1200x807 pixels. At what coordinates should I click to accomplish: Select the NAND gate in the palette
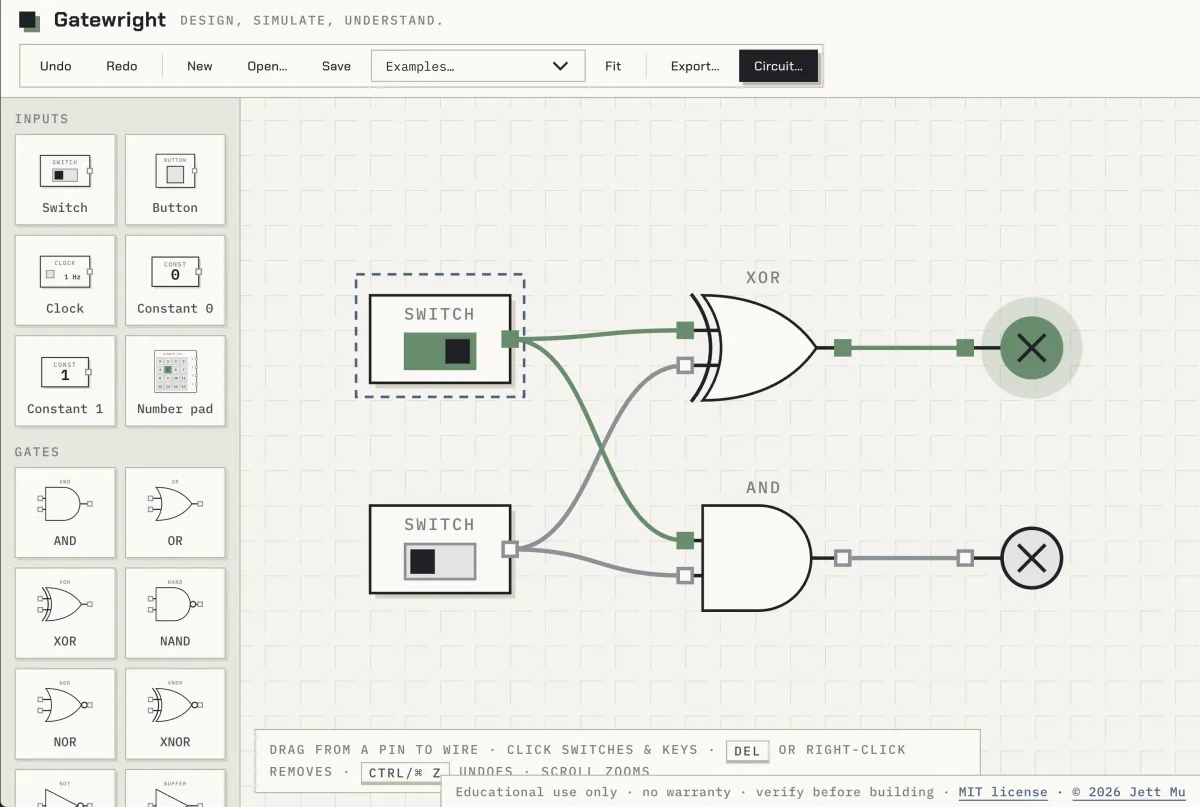click(x=175, y=613)
